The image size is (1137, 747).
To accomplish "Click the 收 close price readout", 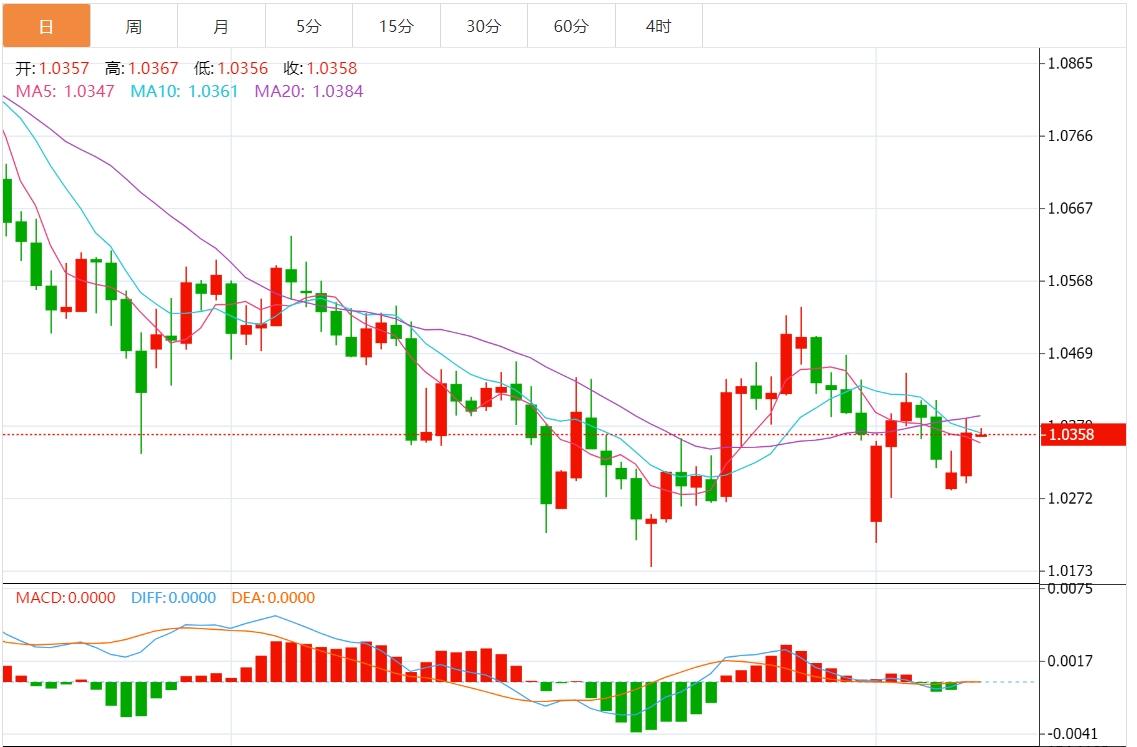I will tap(320, 69).
